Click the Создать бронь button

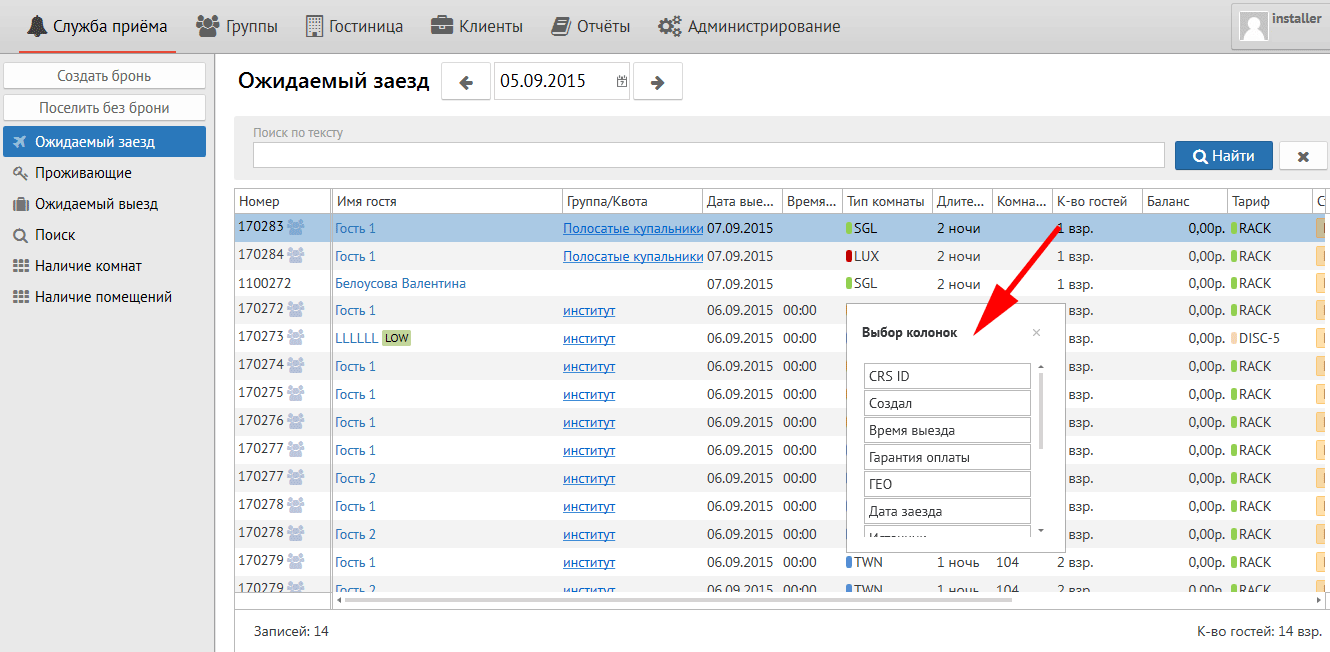pyautogui.click(x=104, y=76)
